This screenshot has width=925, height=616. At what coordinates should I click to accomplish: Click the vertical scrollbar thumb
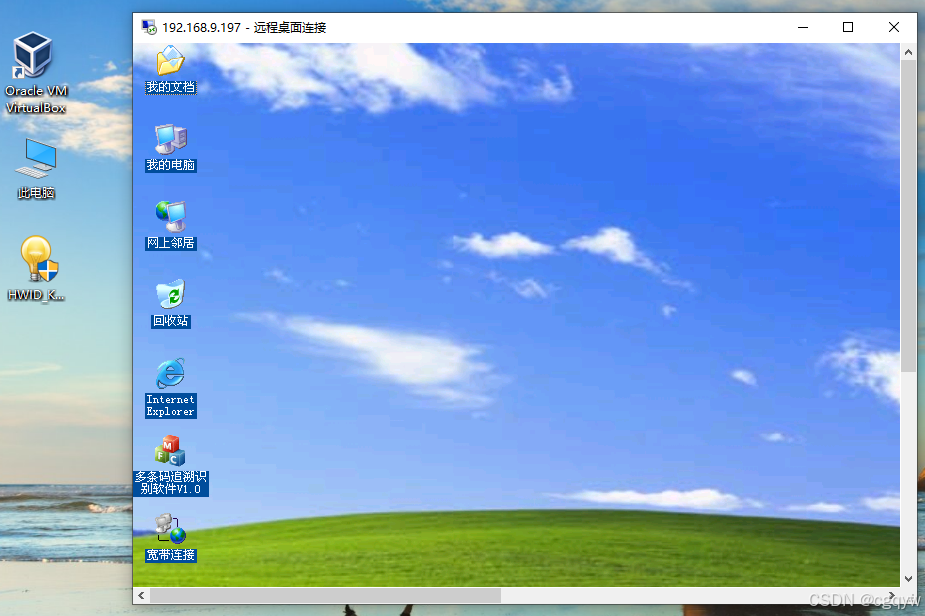908,215
